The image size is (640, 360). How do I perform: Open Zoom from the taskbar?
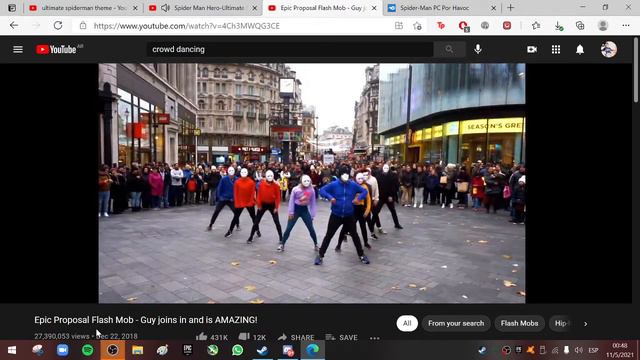coord(62,350)
